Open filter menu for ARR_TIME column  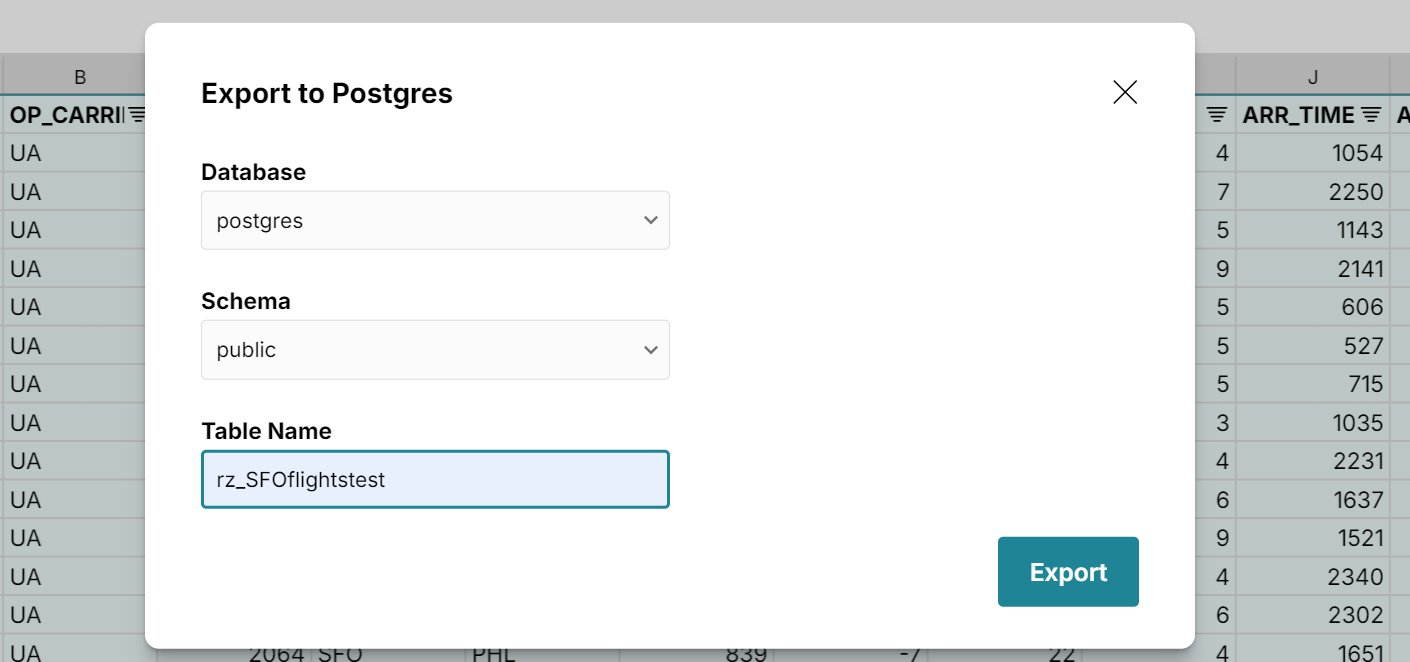(1371, 114)
